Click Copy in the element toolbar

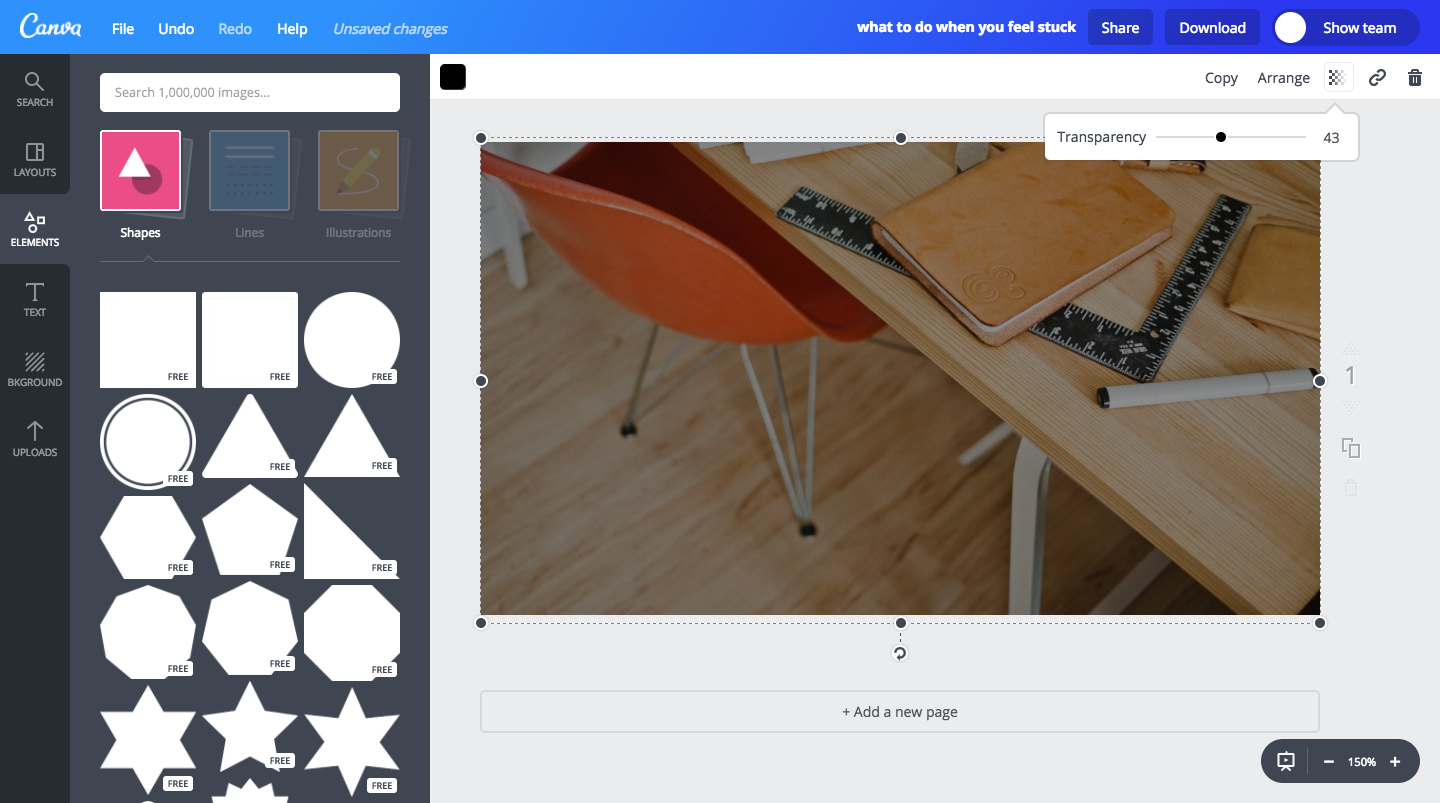[x=1221, y=78]
